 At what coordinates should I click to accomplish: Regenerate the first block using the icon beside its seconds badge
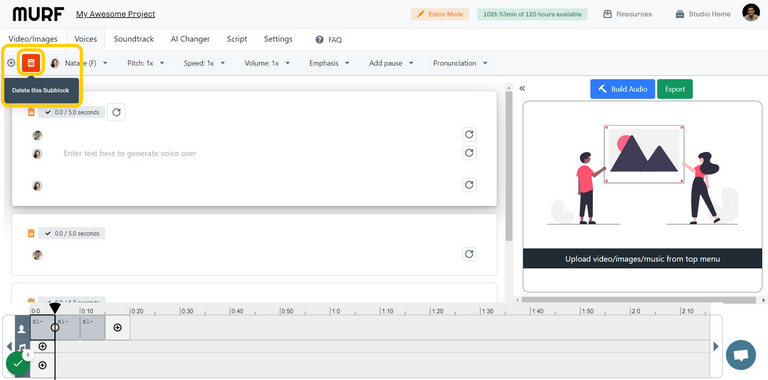[116, 112]
